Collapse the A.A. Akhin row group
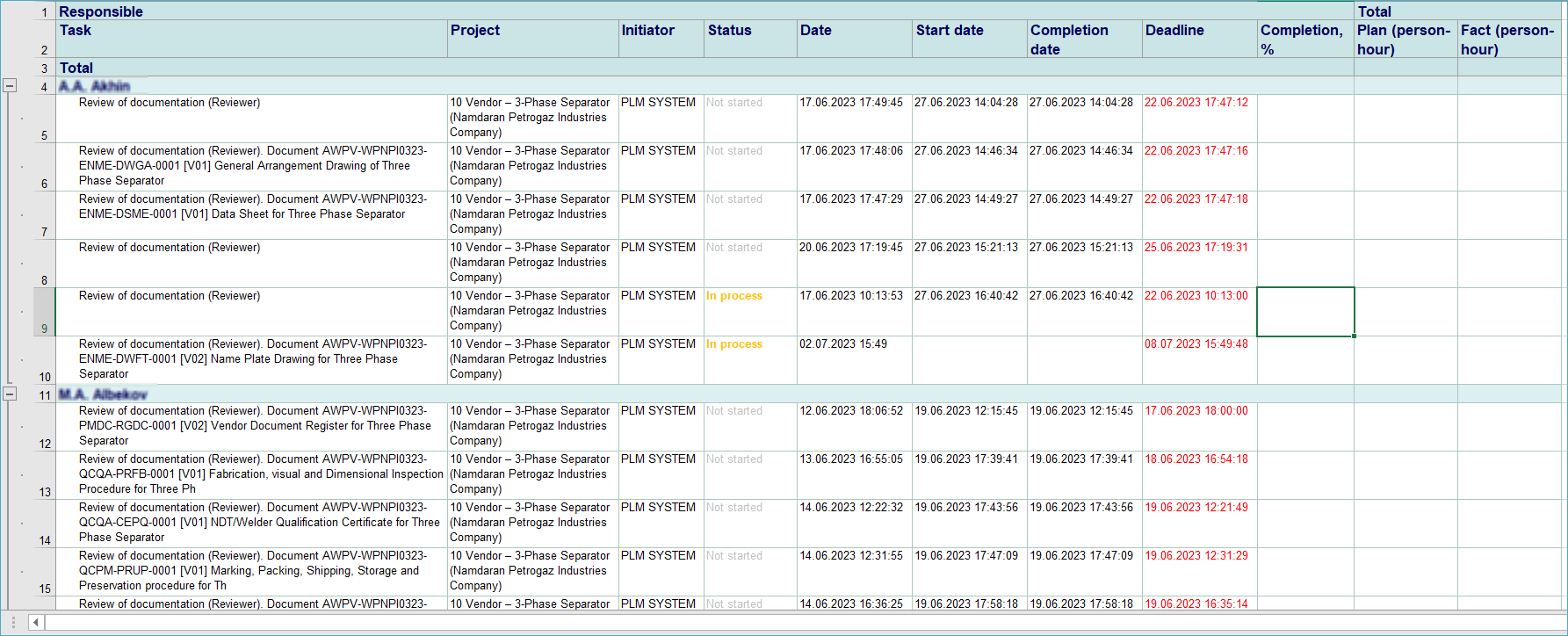This screenshot has width=1568, height=636. (10, 86)
